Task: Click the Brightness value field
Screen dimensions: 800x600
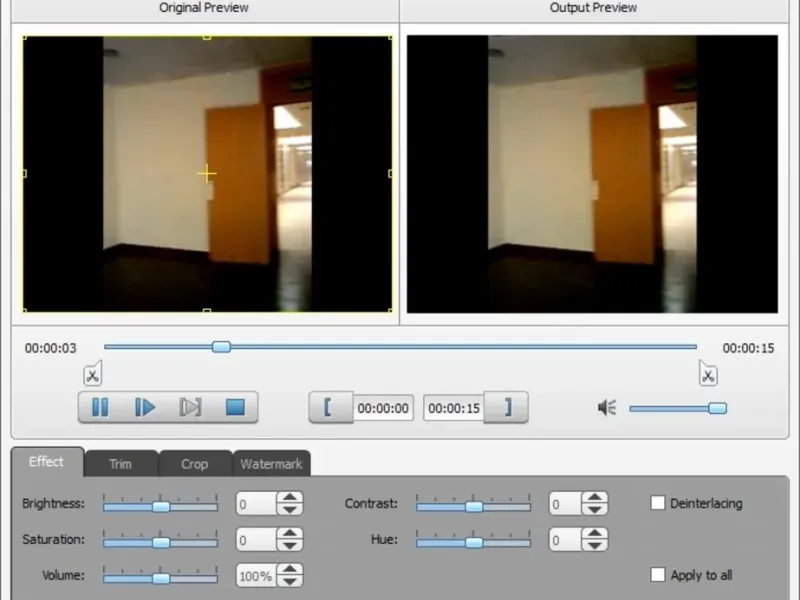Action: 256,504
